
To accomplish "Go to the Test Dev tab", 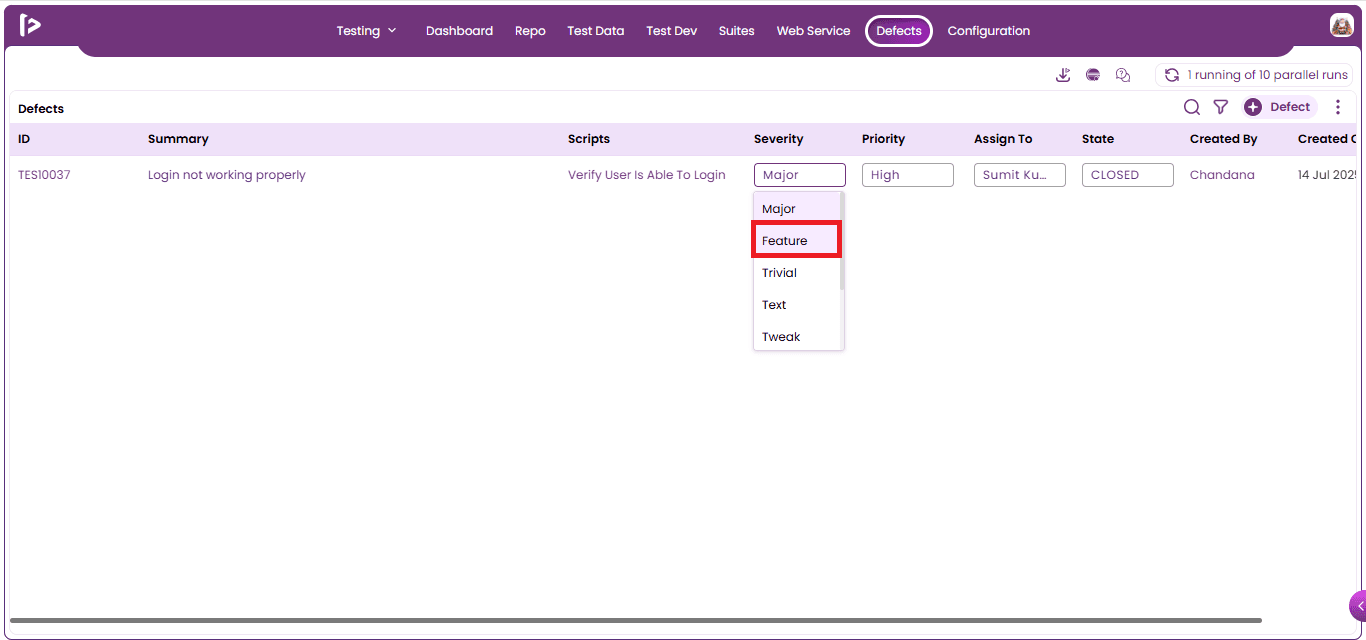I will (672, 31).
